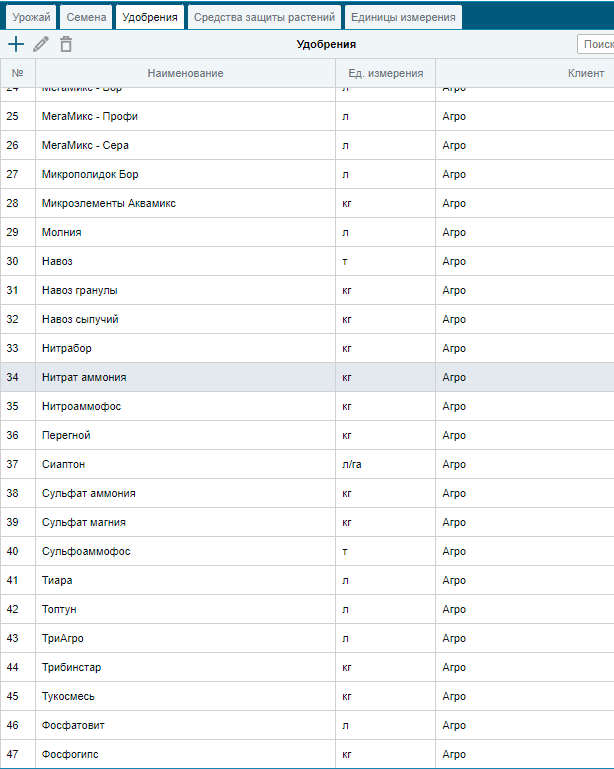Go to Единицы измерения tab

[403, 17]
